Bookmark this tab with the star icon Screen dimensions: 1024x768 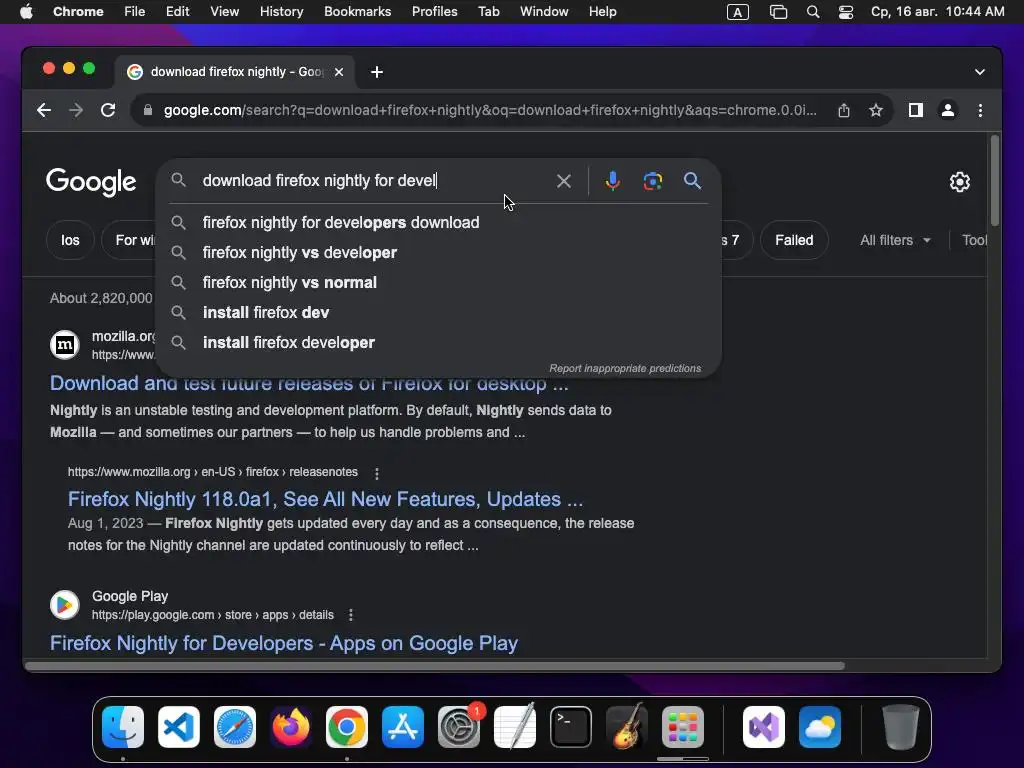pyautogui.click(x=876, y=110)
